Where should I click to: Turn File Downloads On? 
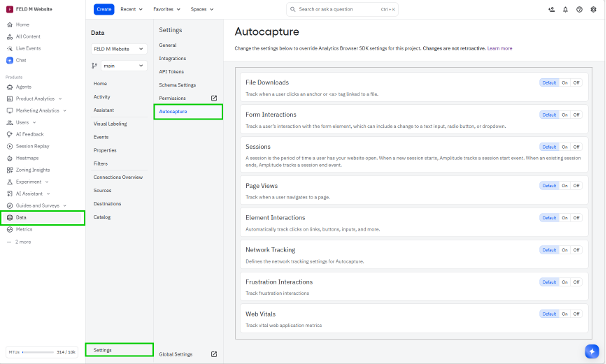point(565,83)
